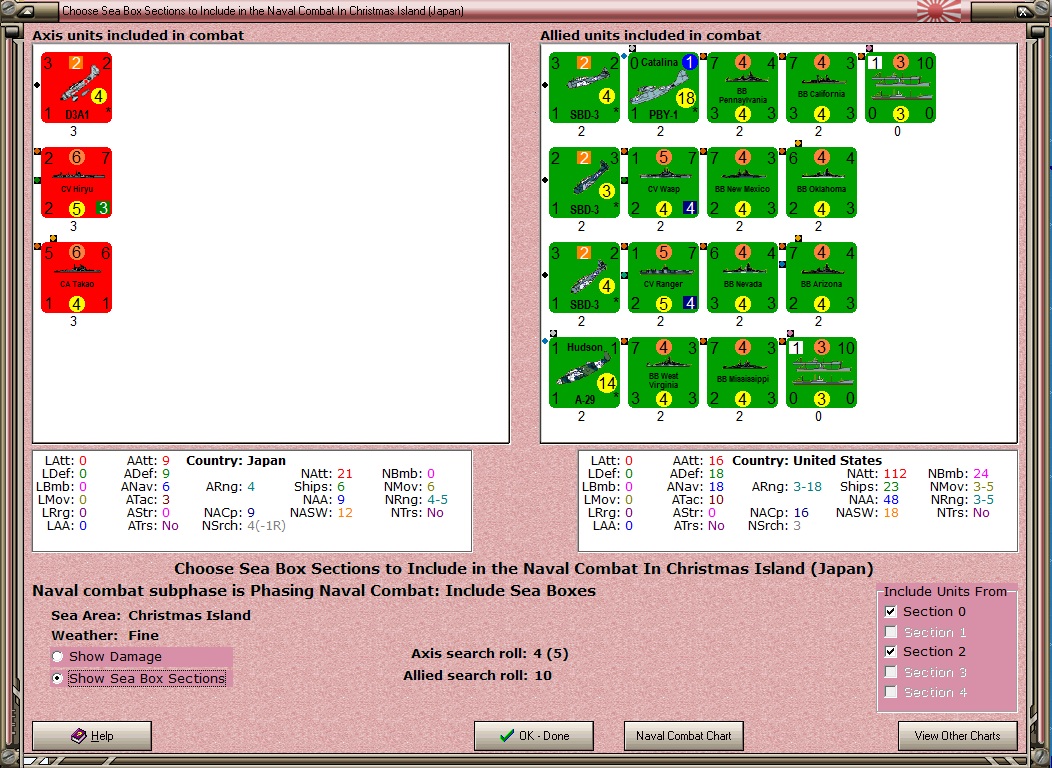Select the BB Arizona battleship counter
1052x768 pixels.
(822, 278)
